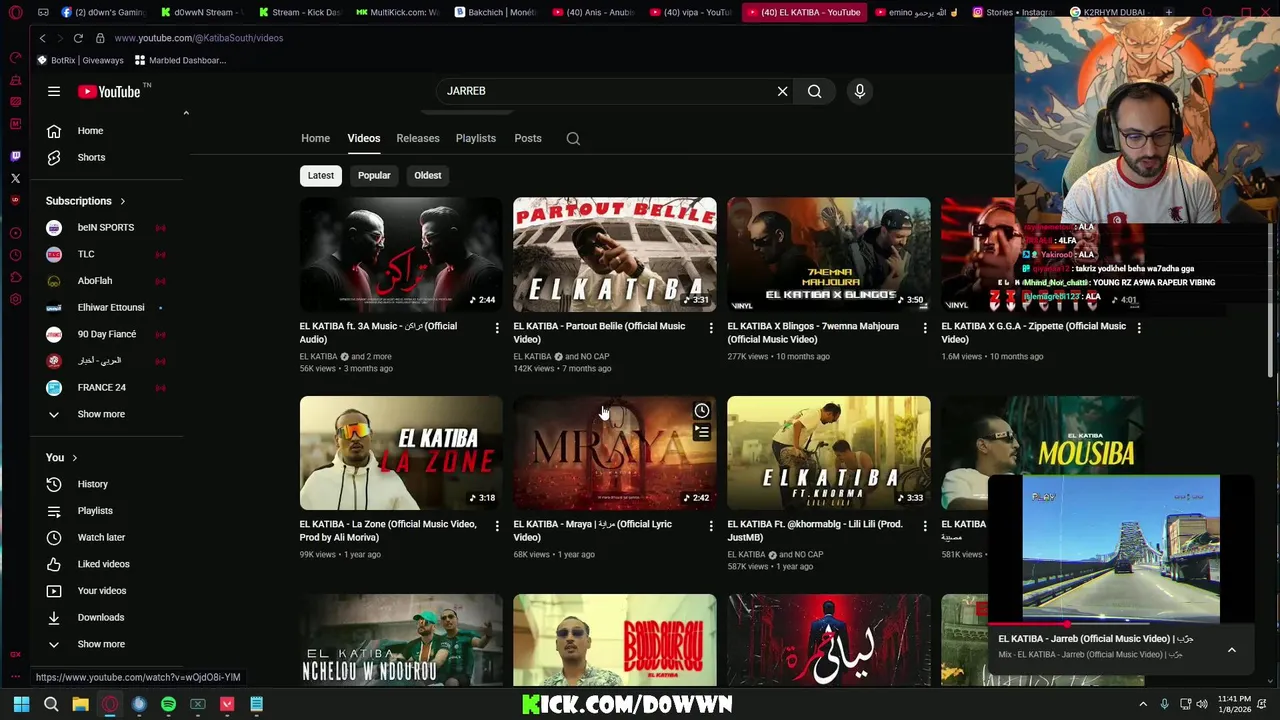Viewport: 1280px width, 720px height.
Task: Click the taskbar volume icon
Action: pos(1202,704)
